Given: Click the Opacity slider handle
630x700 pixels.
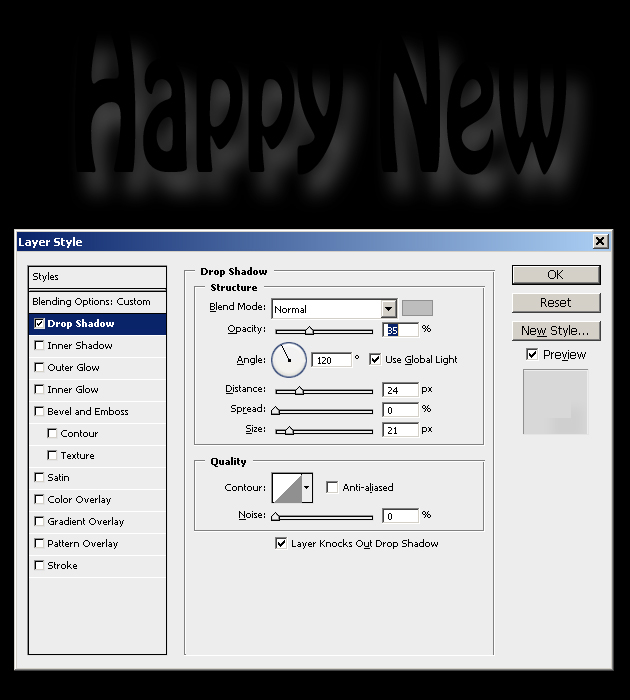Looking at the screenshot, I should [x=309, y=330].
